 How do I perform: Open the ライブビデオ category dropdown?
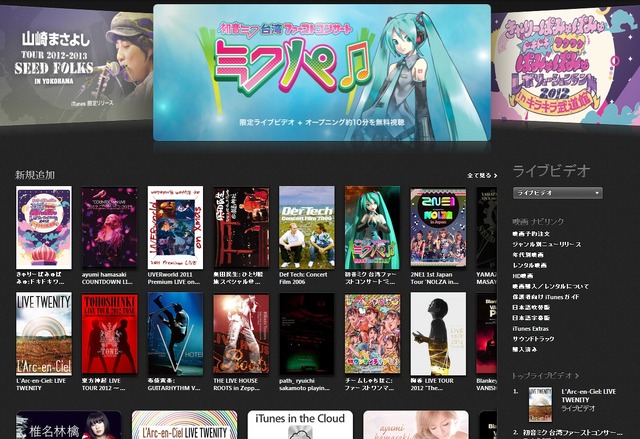tap(557, 192)
